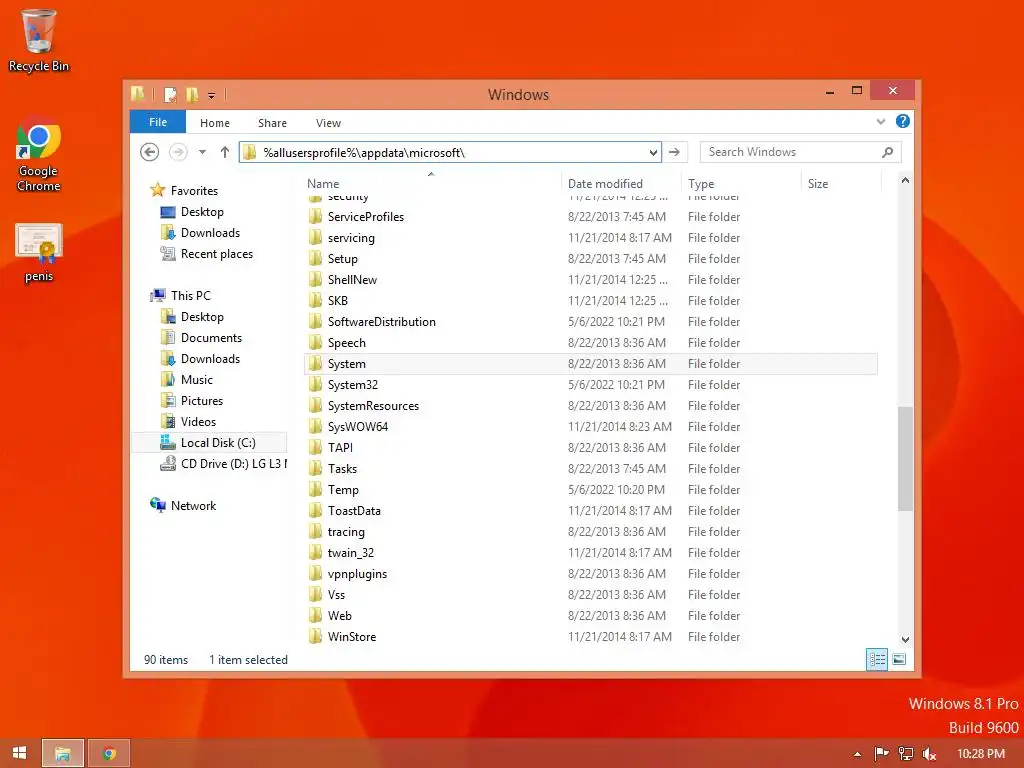Select This PC in the navigation pane
Image resolution: width=1024 pixels, height=768 pixels.
pos(191,295)
